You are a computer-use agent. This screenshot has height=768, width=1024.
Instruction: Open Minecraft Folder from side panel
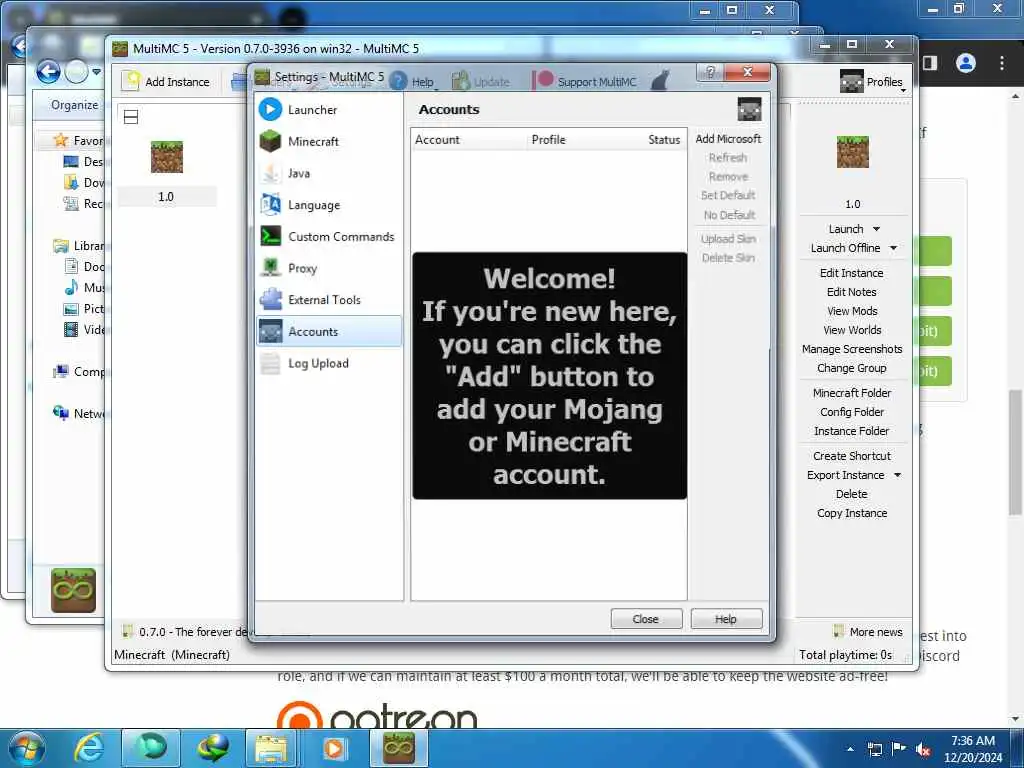[x=852, y=392]
